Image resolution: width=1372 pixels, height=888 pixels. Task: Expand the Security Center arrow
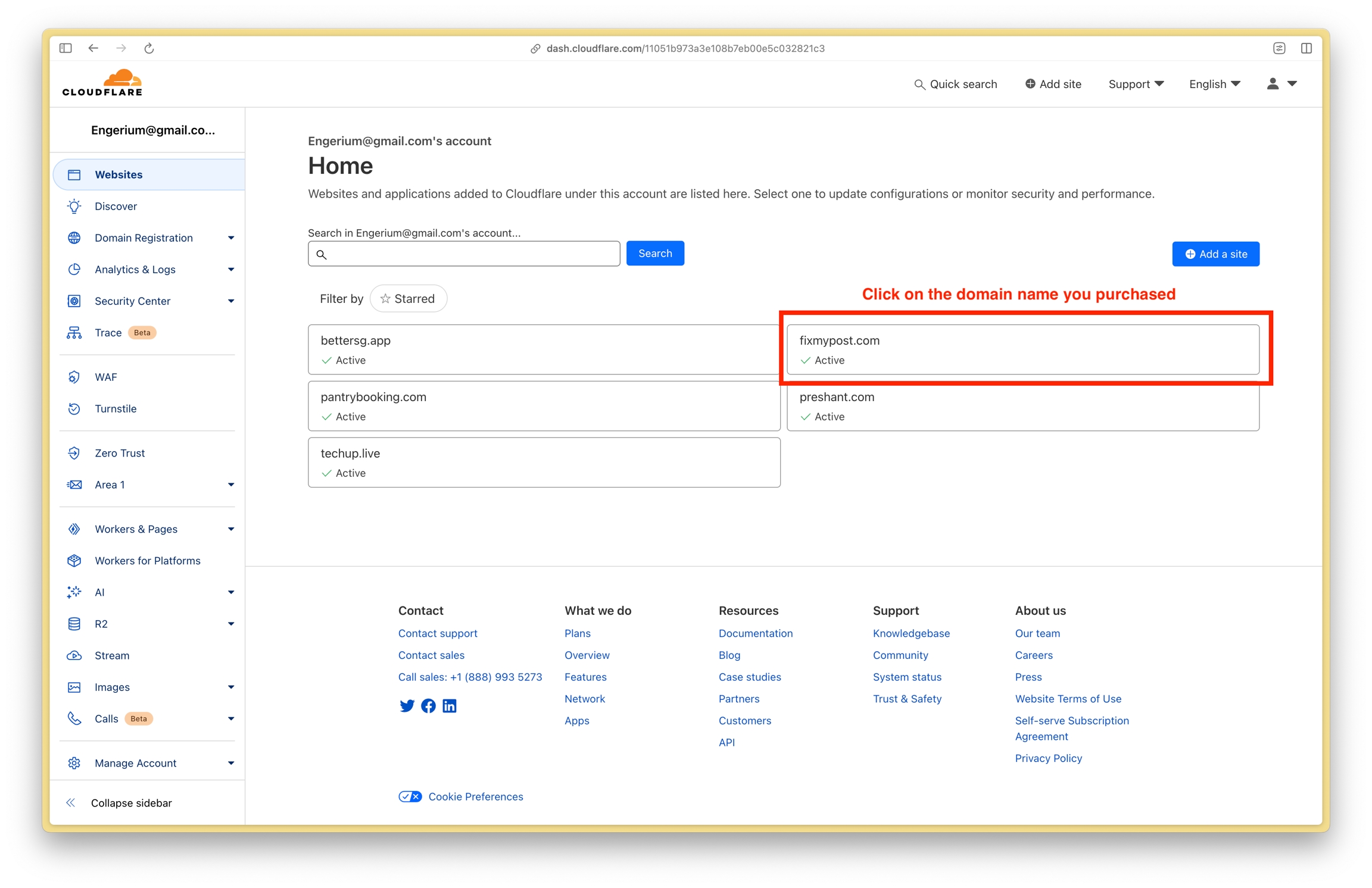[x=231, y=301]
